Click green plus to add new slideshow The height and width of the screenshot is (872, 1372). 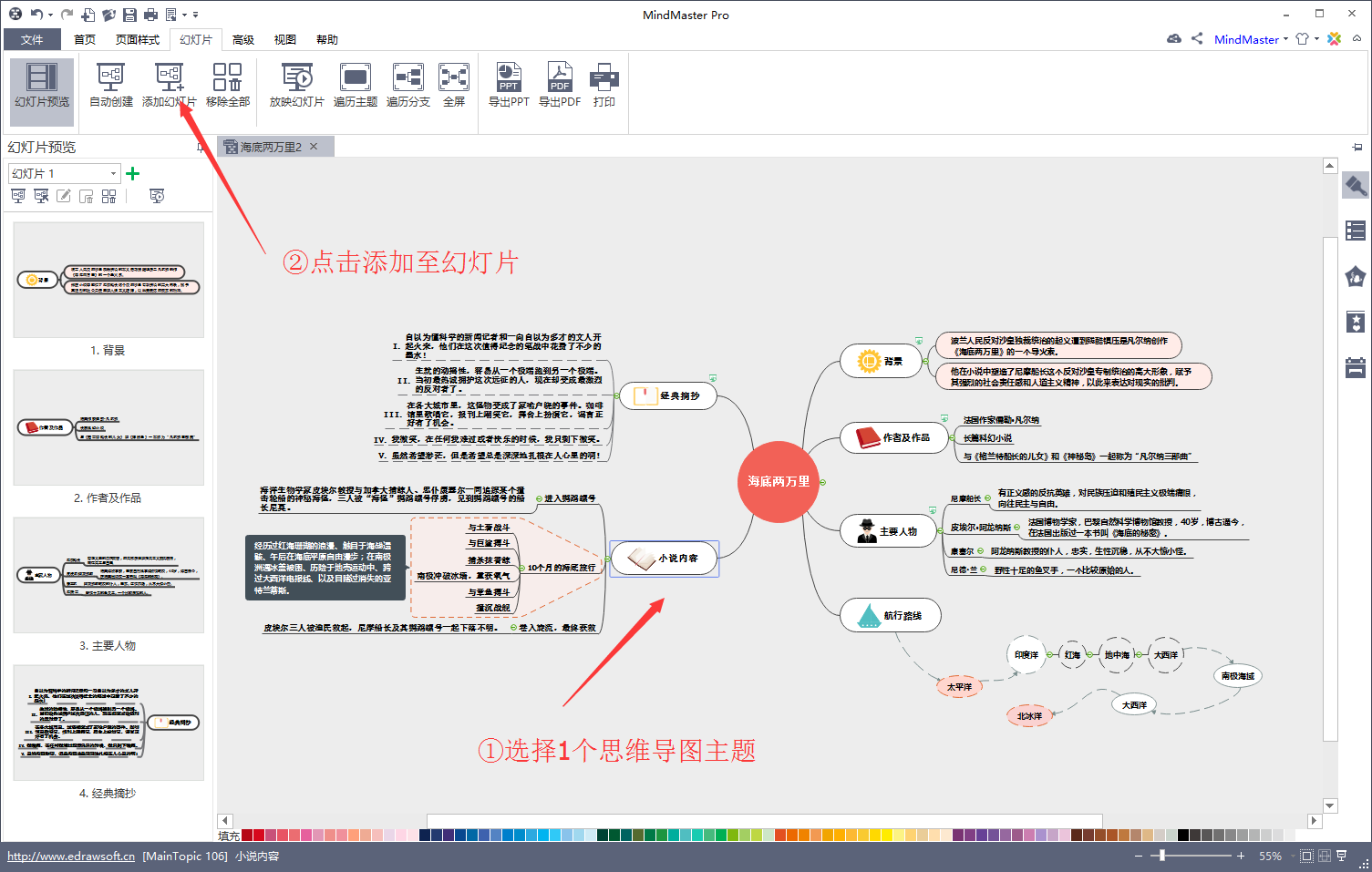point(133,173)
